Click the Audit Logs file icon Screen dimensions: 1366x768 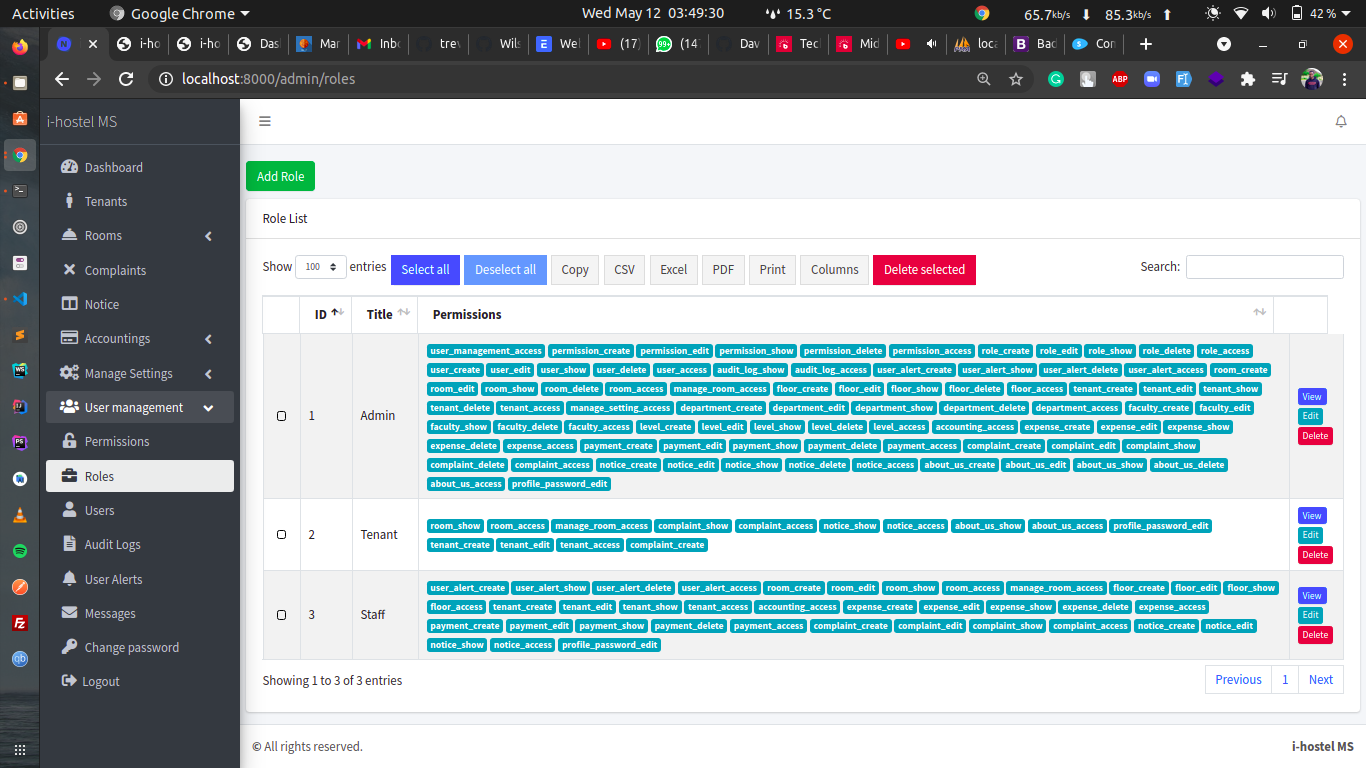[69, 544]
